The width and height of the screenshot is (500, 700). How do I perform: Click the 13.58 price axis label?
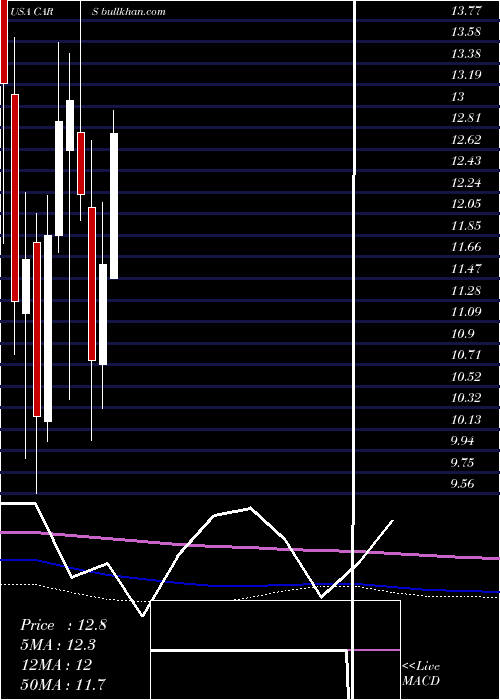click(467, 32)
